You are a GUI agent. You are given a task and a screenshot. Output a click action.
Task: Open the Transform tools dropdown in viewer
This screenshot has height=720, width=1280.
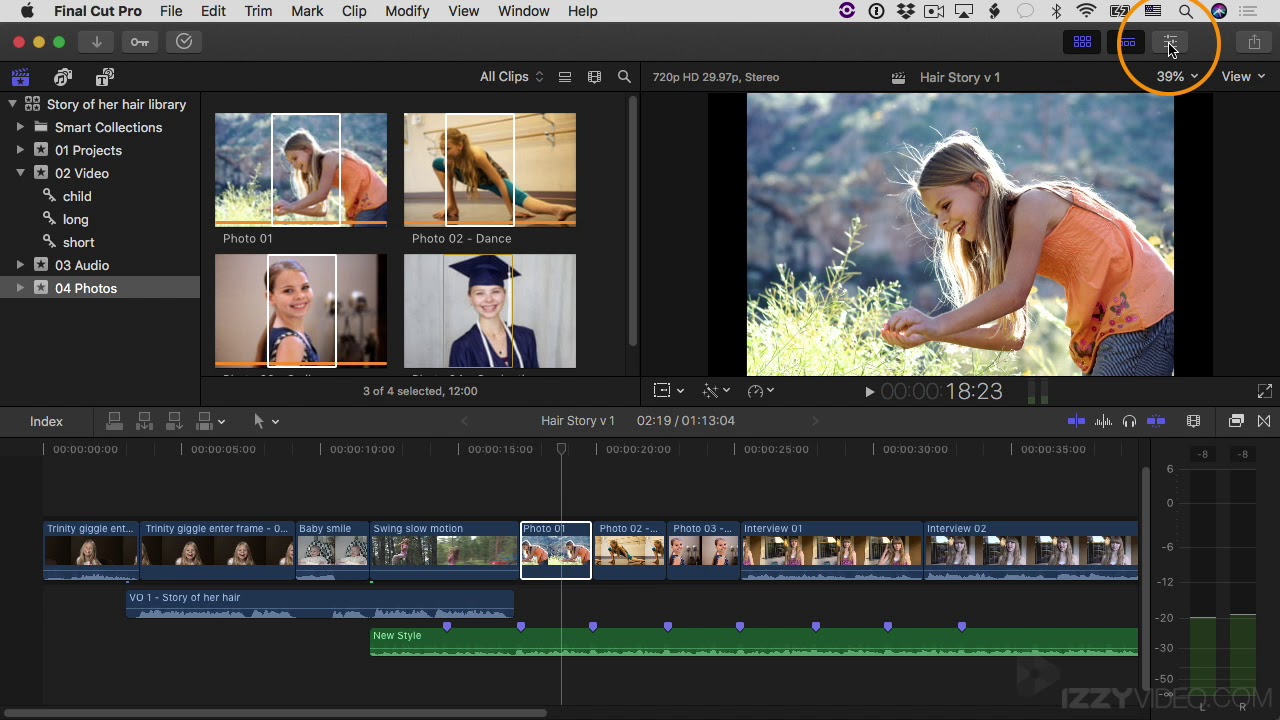click(x=669, y=391)
